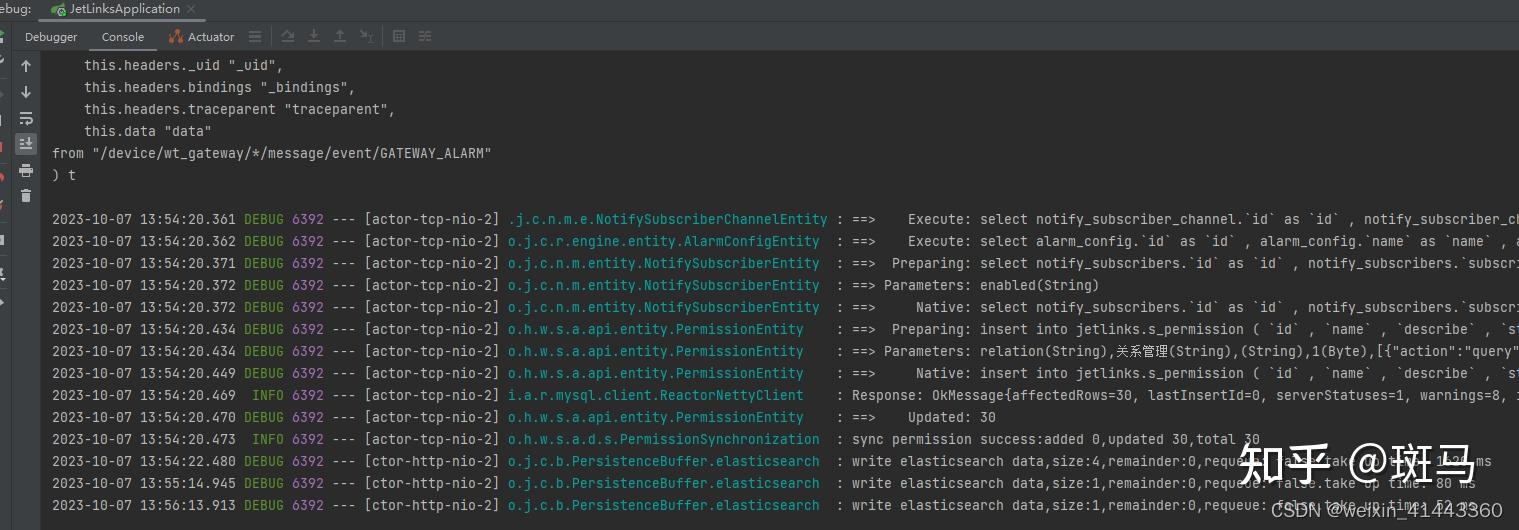Click the Step Out up-arrow icon
1519x530 pixels.
pos(340,36)
